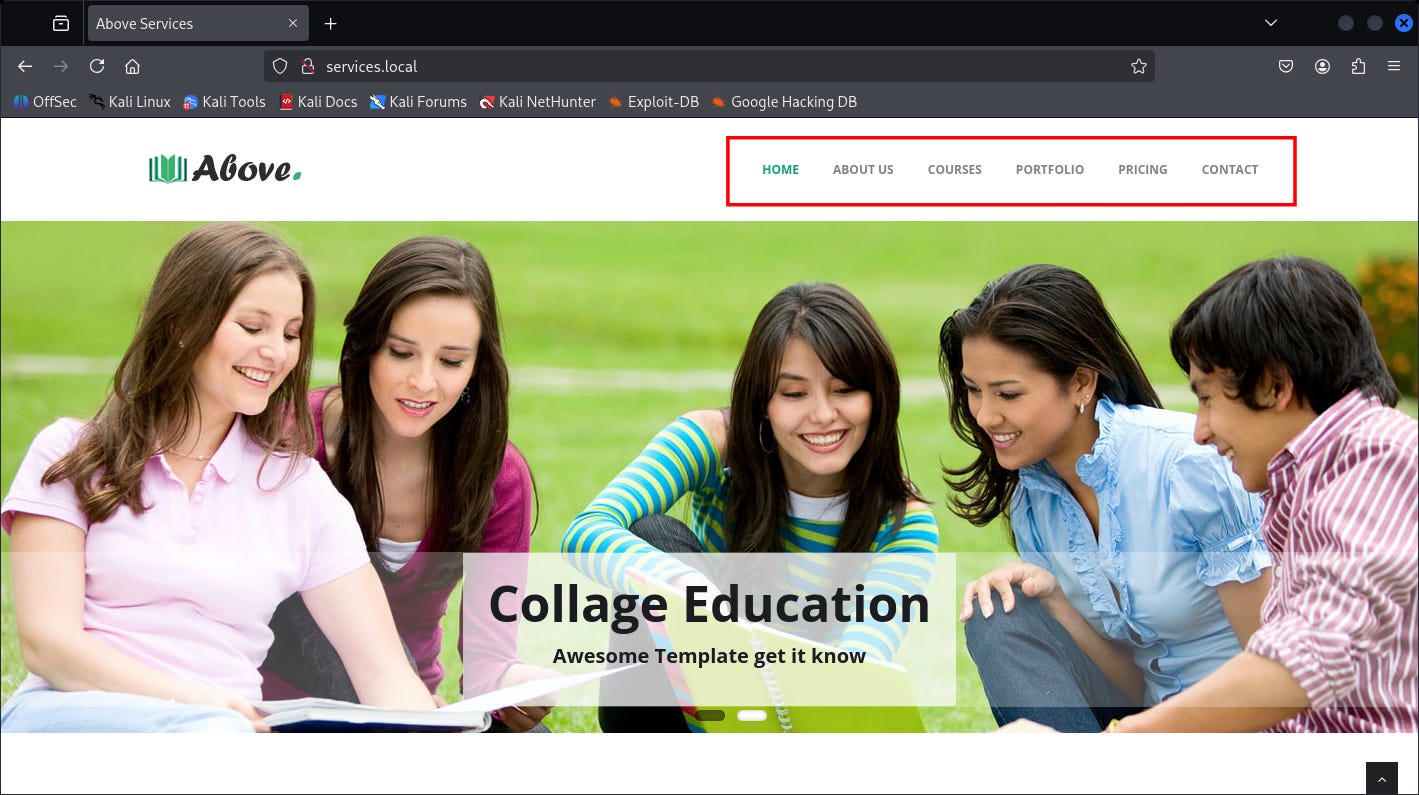Bookmark this page with the star icon
This screenshot has height=795, width=1419.
[x=1138, y=66]
